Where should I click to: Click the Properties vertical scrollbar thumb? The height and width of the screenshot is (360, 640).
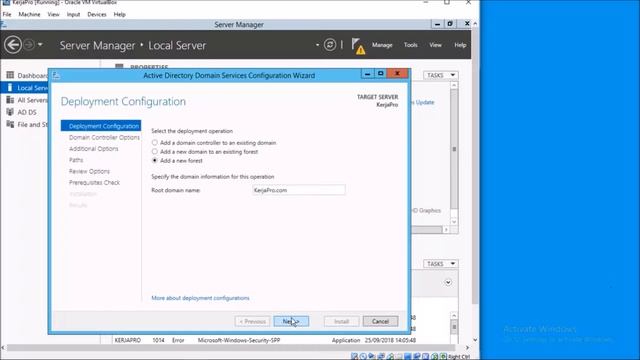click(x=454, y=149)
